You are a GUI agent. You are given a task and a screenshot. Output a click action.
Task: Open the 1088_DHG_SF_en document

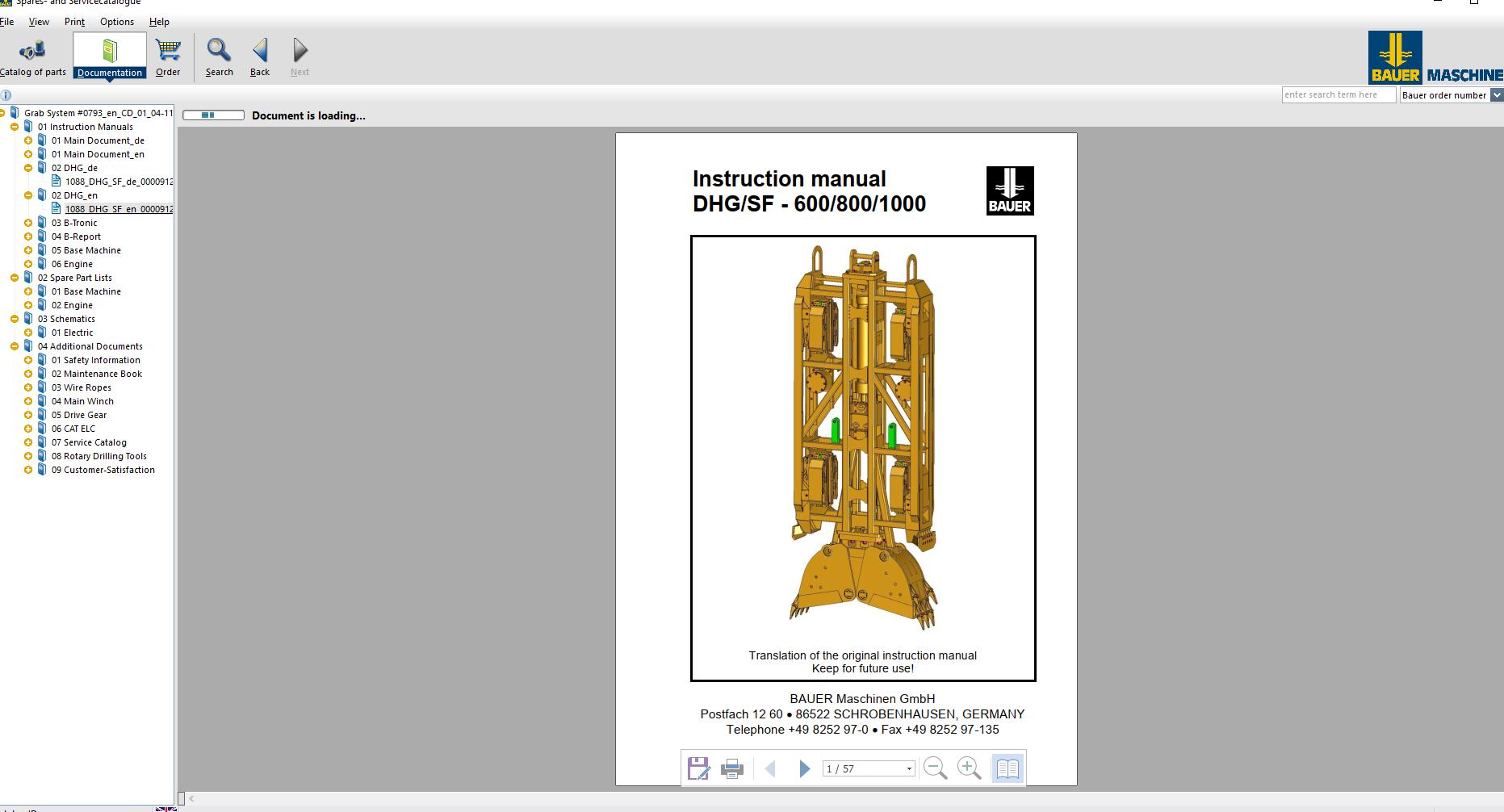tap(119, 209)
